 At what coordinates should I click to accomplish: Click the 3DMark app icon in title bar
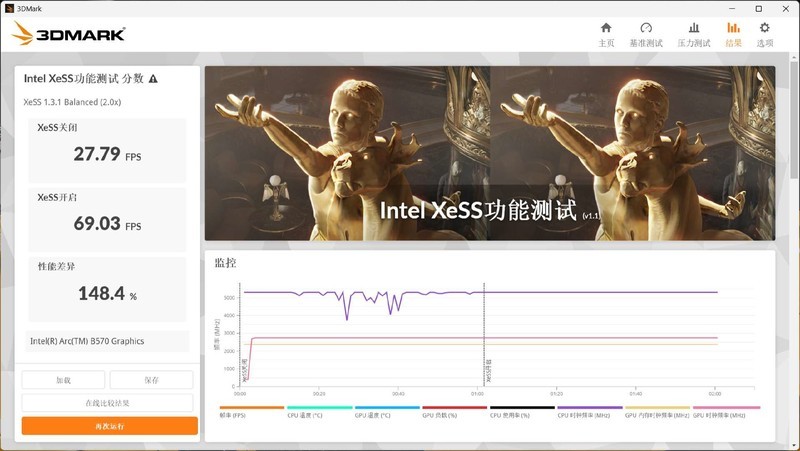(9, 9)
